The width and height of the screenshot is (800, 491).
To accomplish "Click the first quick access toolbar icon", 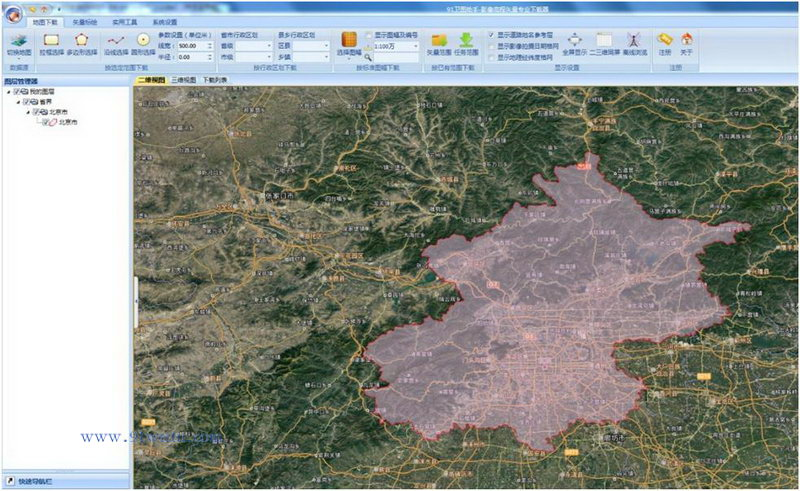I will (33, 9).
